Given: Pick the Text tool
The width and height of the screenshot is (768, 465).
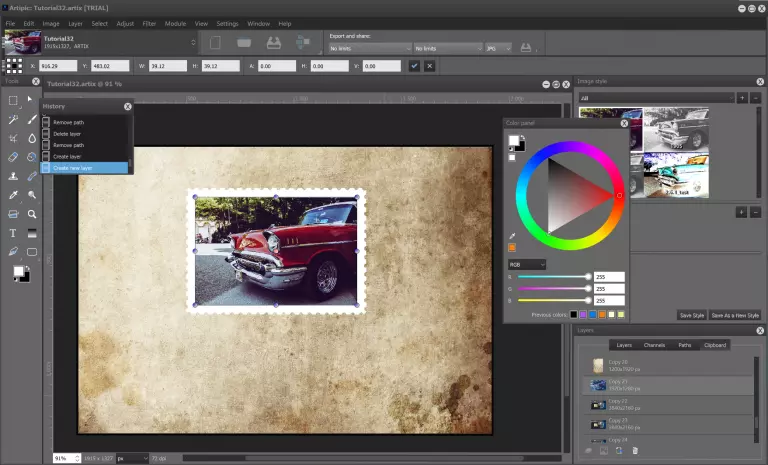Looking at the screenshot, I should [x=13, y=233].
